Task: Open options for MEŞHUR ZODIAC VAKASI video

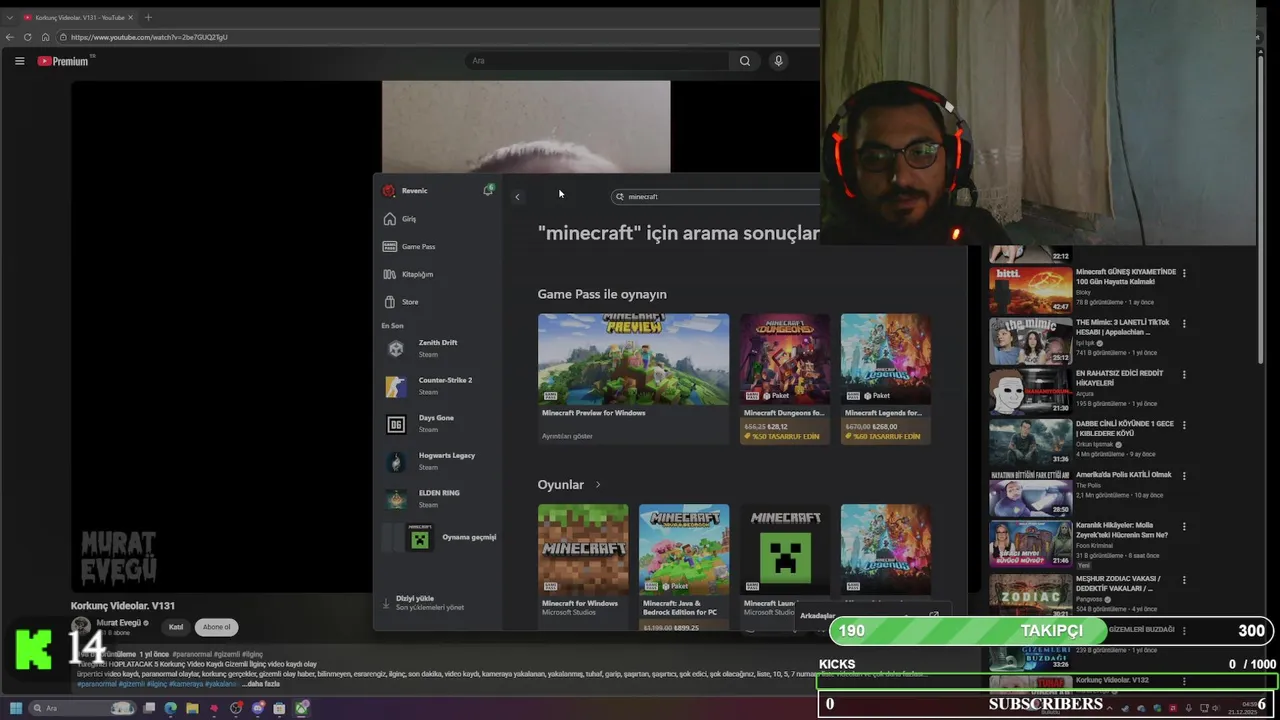Action: pyautogui.click(x=1184, y=579)
